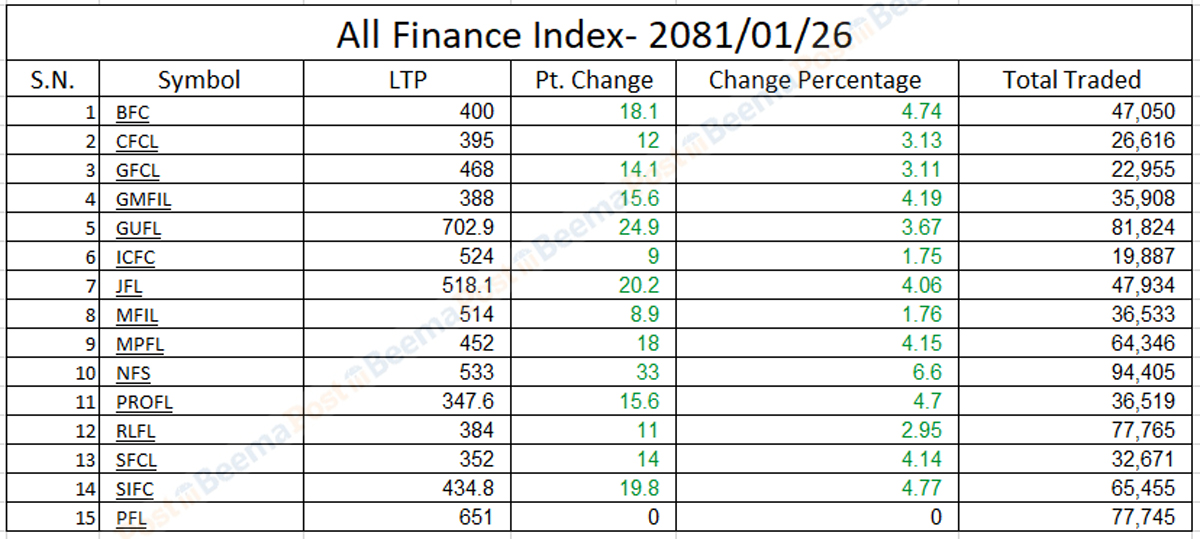Click the CFCL stock symbol link
The width and height of the screenshot is (1200, 539).
(x=137, y=142)
